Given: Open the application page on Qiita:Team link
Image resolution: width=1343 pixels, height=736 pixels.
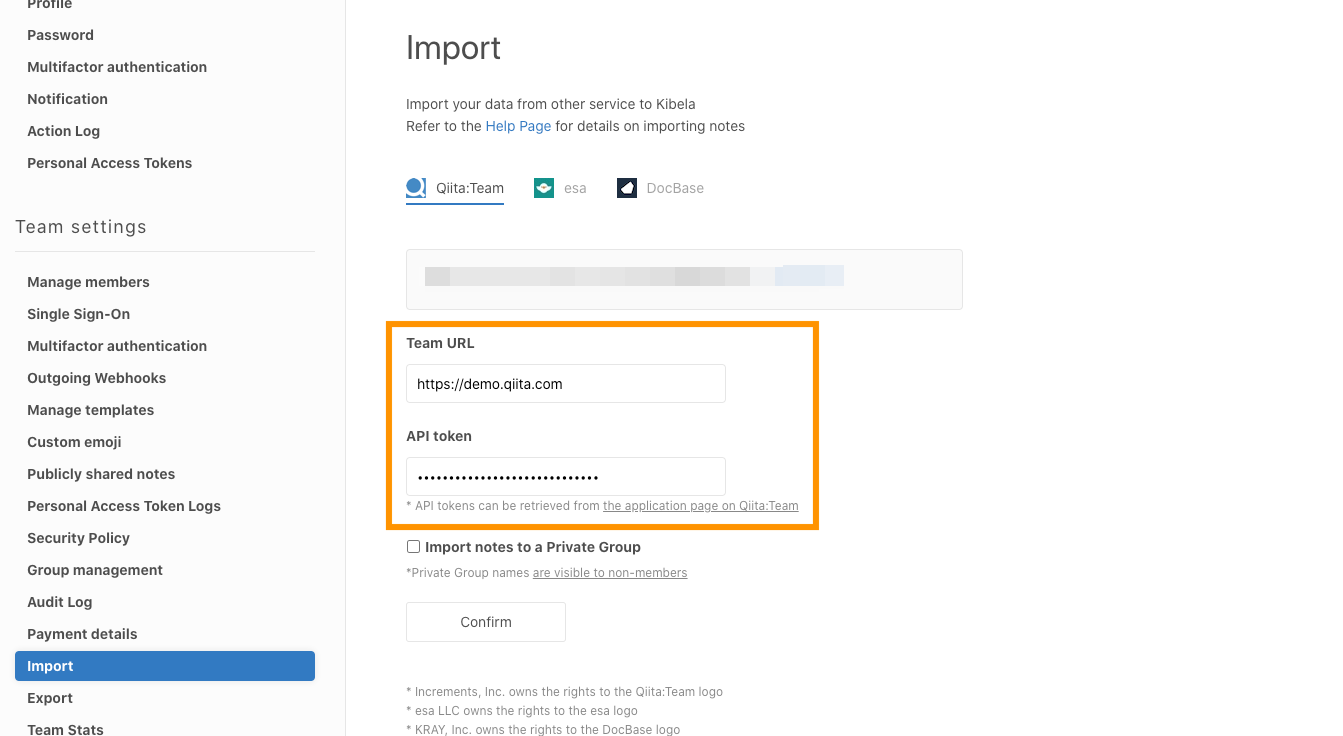Looking at the screenshot, I should (x=700, y=506).
